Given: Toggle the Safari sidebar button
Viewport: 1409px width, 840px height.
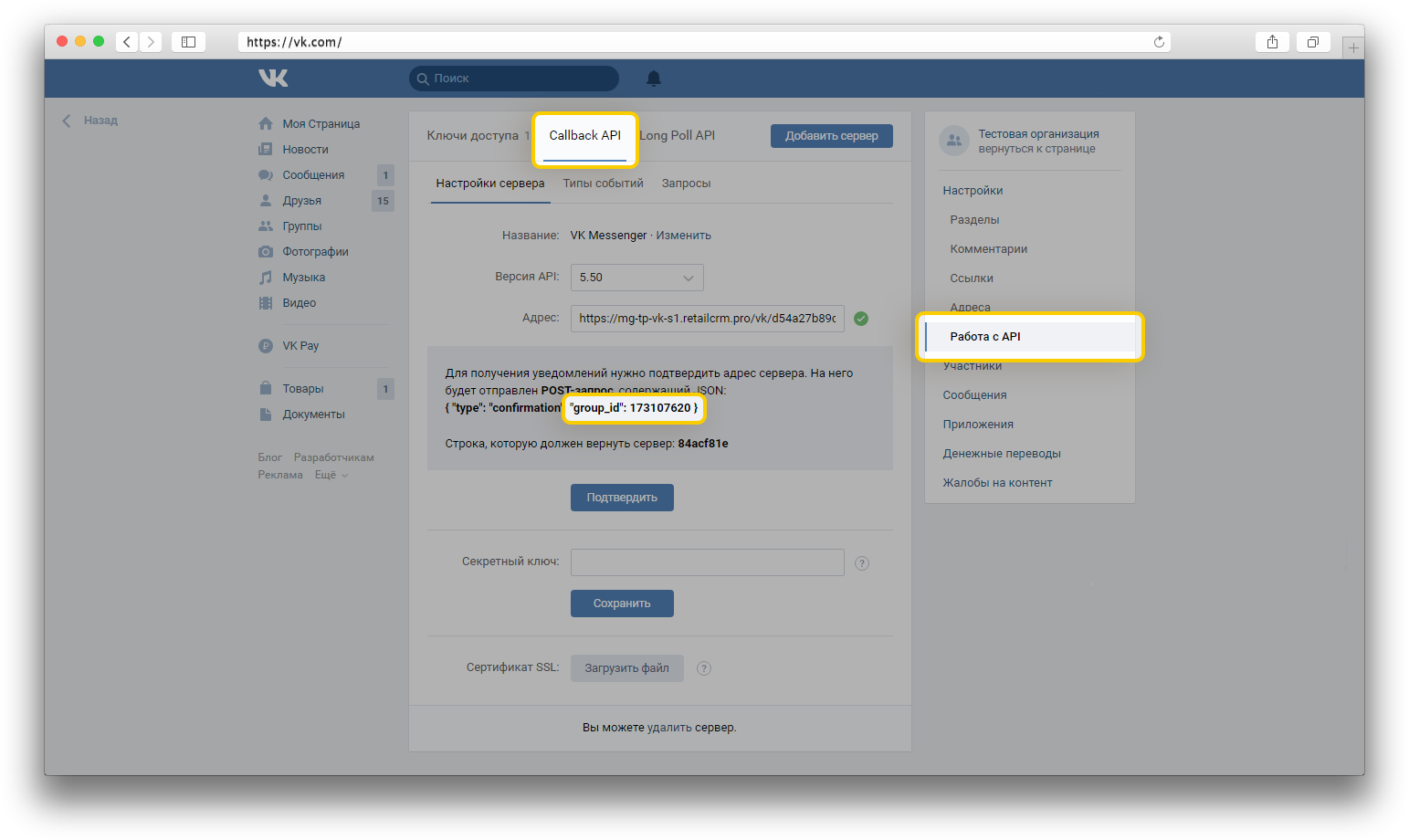Looking at the screenshot, I should click(x=188, y=42).
